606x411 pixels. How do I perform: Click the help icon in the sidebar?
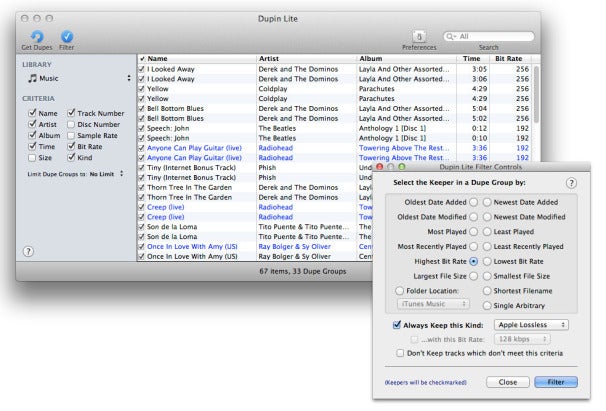coord(28,252)
